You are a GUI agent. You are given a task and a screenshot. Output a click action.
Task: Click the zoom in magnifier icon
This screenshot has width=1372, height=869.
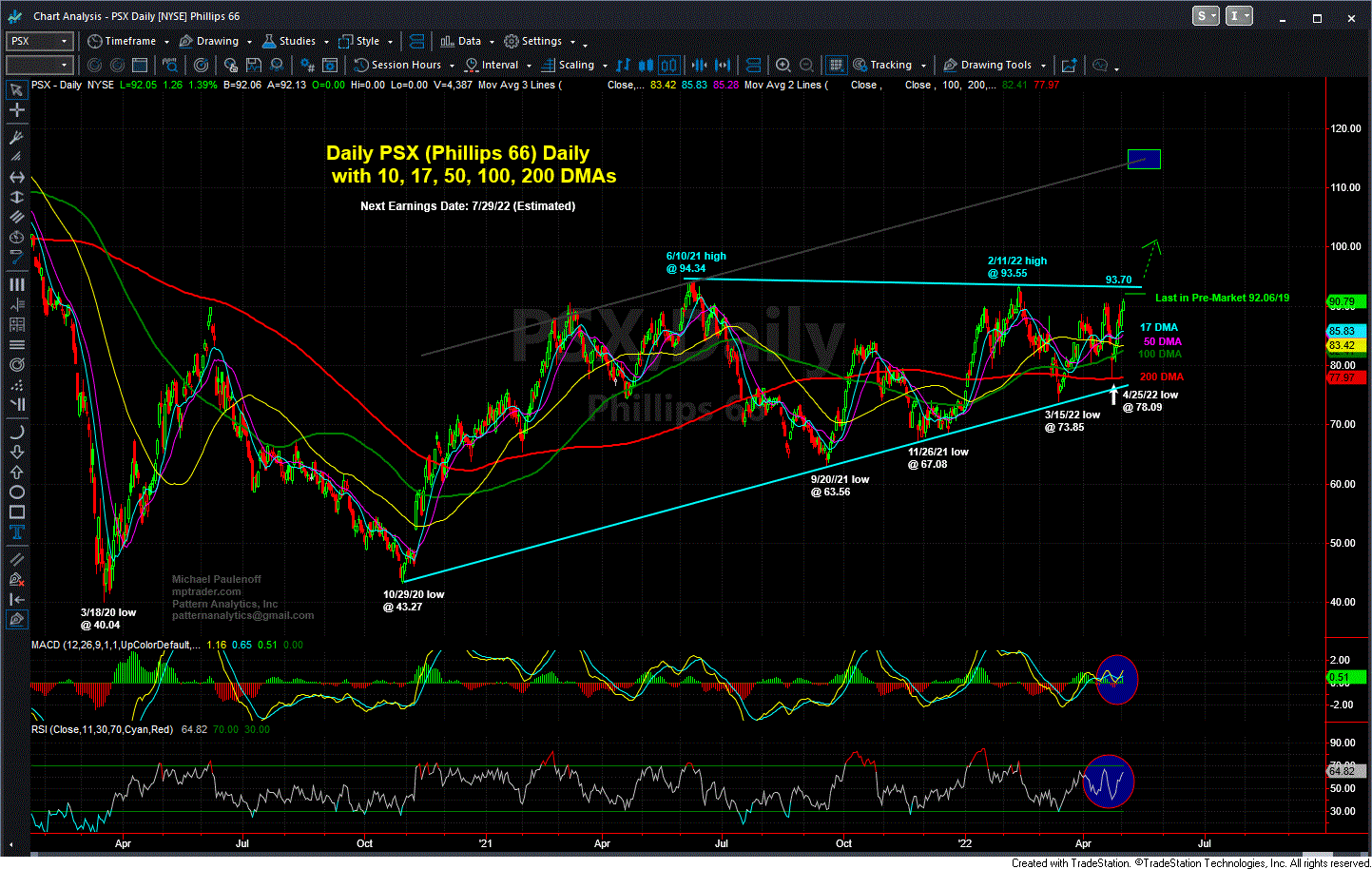point(783,65)
